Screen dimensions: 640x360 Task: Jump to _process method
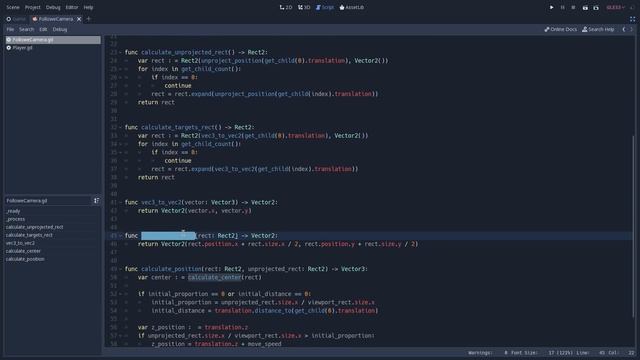pyautogui.click(x=16, y=219)
